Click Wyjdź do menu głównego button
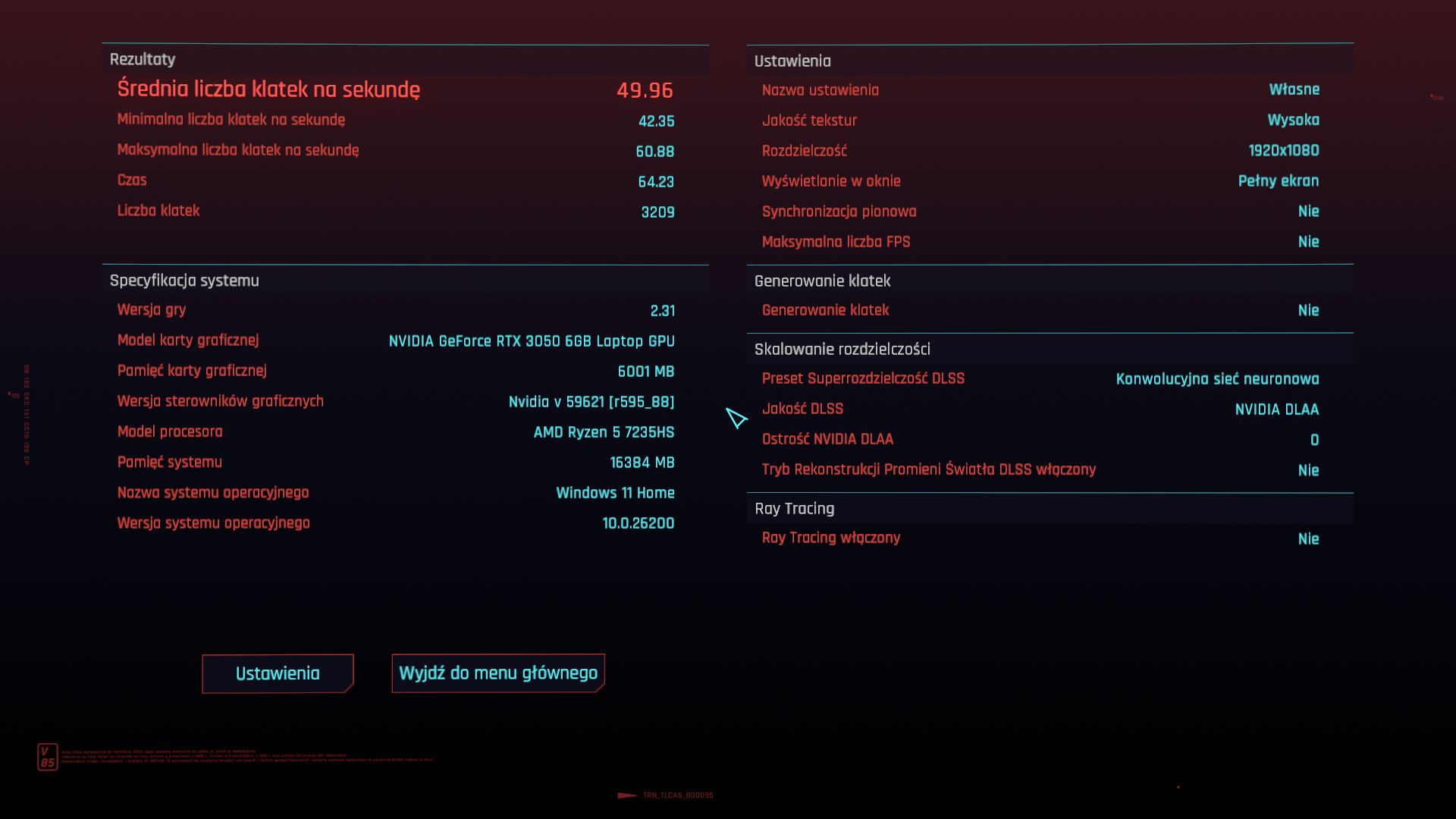Image resolution: width=1456 pixels, height=819 pixels. pos(498,673)
